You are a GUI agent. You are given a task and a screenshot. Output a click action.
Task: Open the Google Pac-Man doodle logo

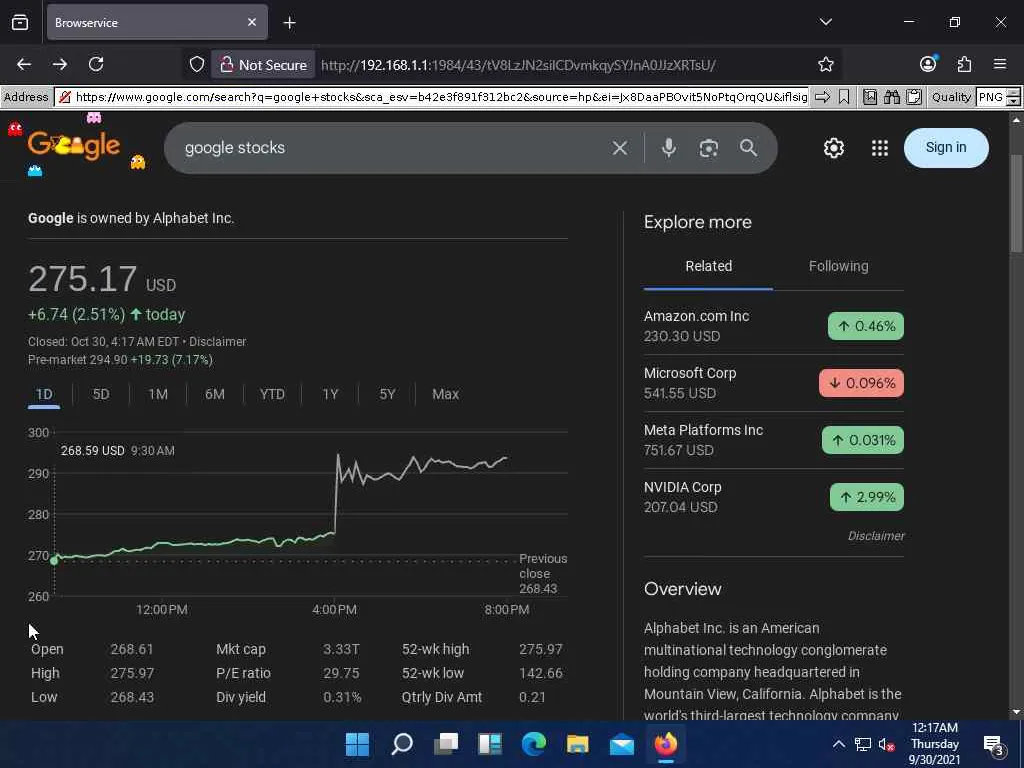point(74,145)
